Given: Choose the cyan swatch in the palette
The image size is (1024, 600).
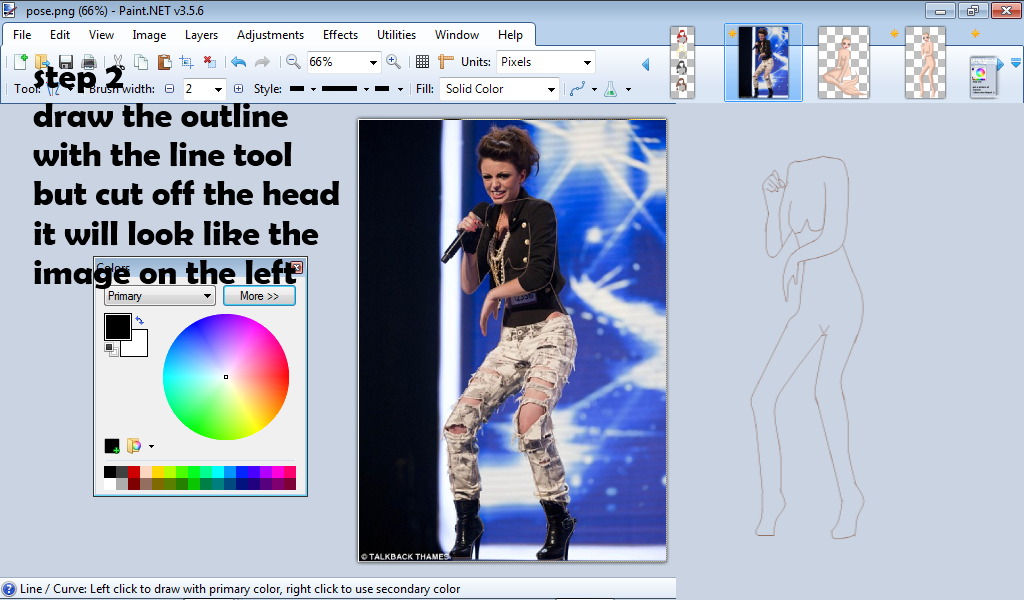Looking at the screenshot, I should click(x=218, y=472).
